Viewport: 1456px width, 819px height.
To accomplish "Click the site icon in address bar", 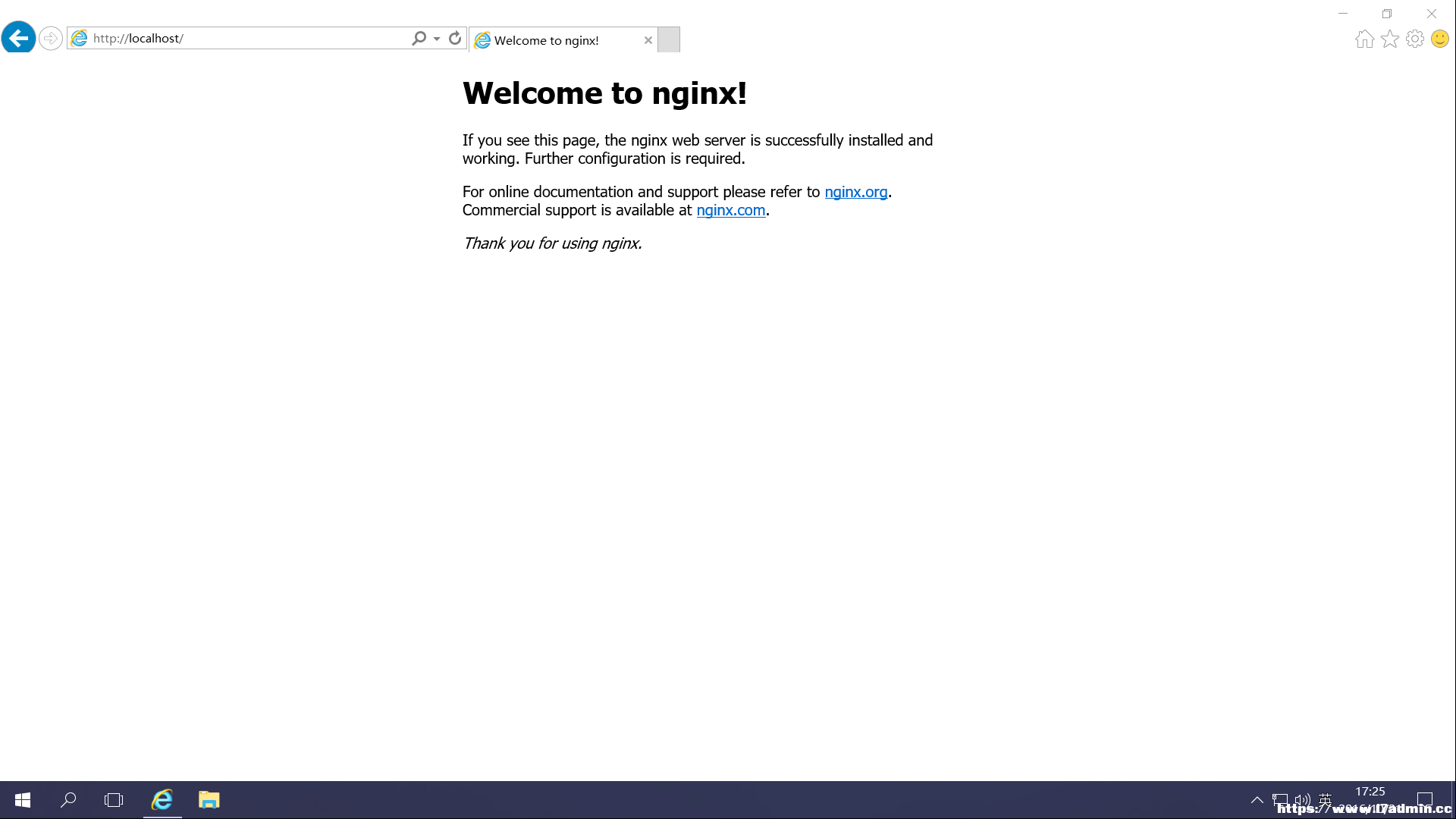I will click(x=80, y=38).
